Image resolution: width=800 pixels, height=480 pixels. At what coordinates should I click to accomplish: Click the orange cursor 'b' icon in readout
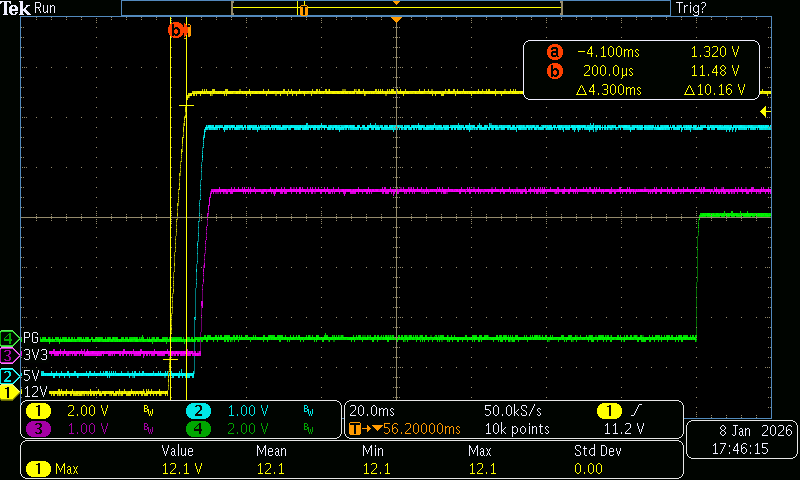point(555,71)
